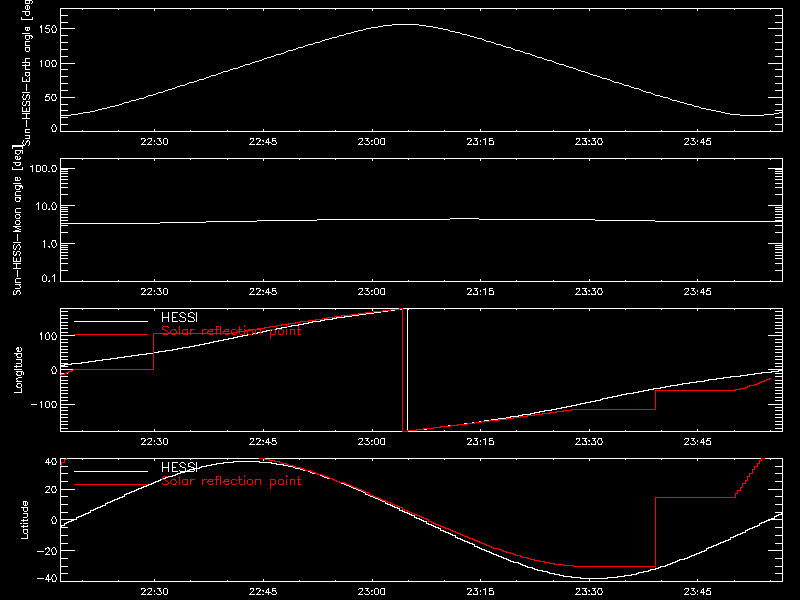Click 100 tick on Earth angle plot
The image size is (800, 600).
coord(50,63)
